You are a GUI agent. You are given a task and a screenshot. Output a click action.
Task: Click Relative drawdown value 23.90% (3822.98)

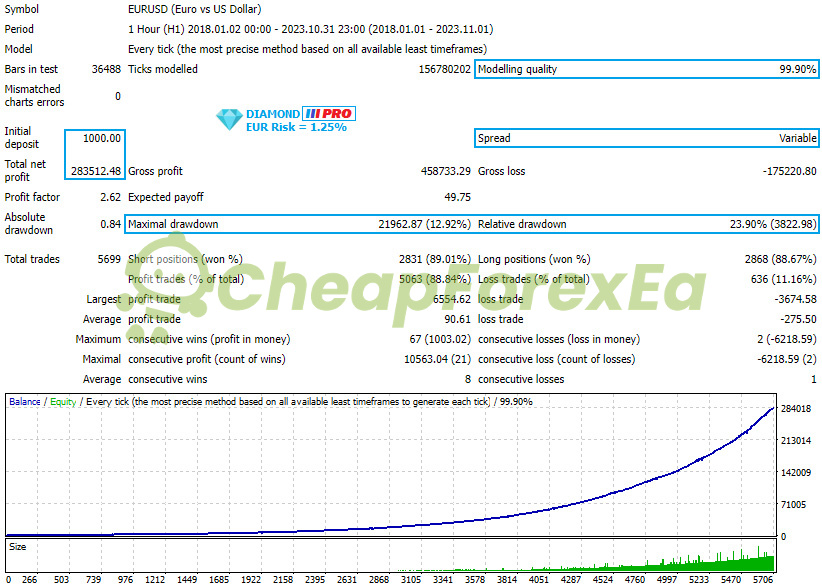coord(773,224)
